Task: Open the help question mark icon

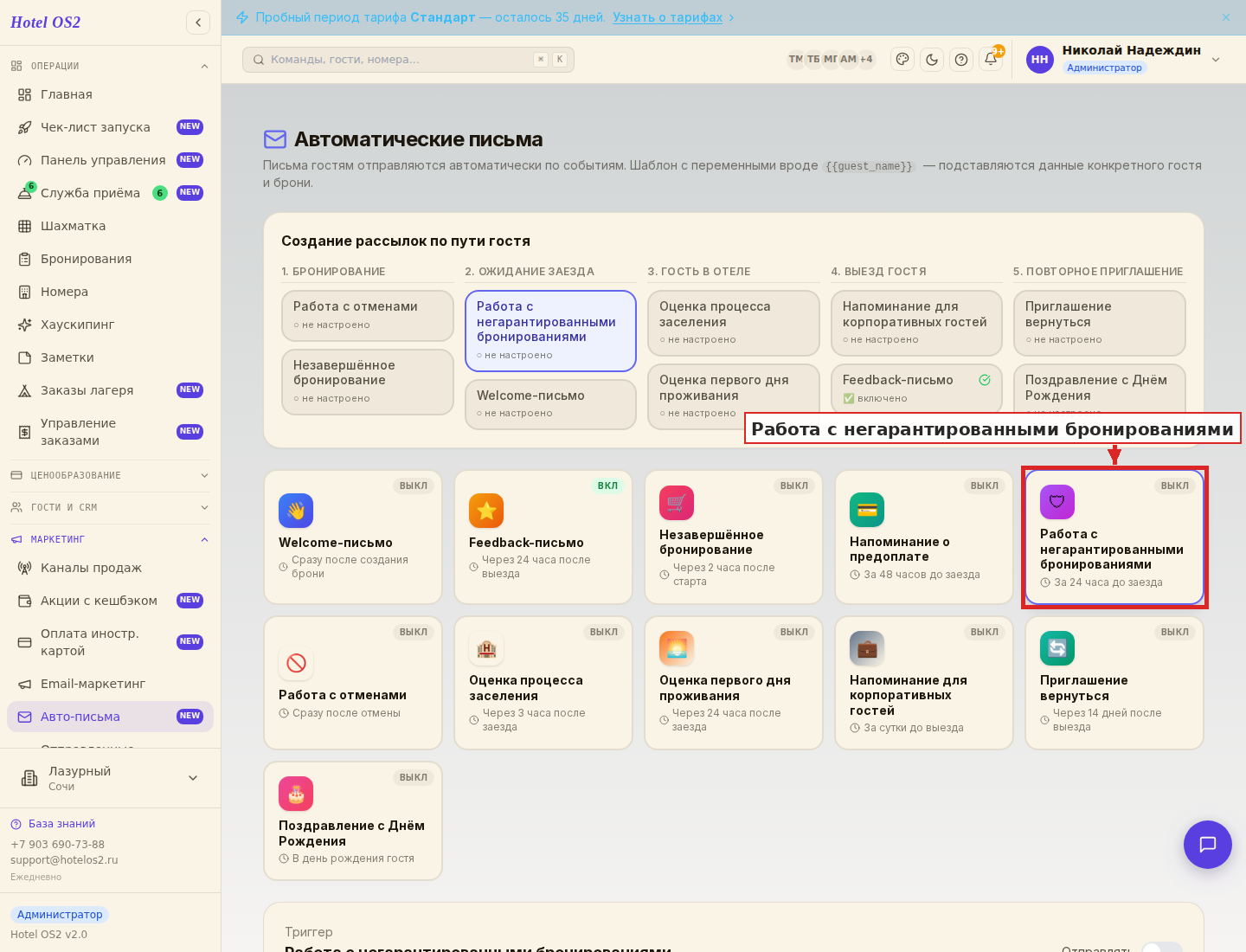Action: (x=961, y=59)
